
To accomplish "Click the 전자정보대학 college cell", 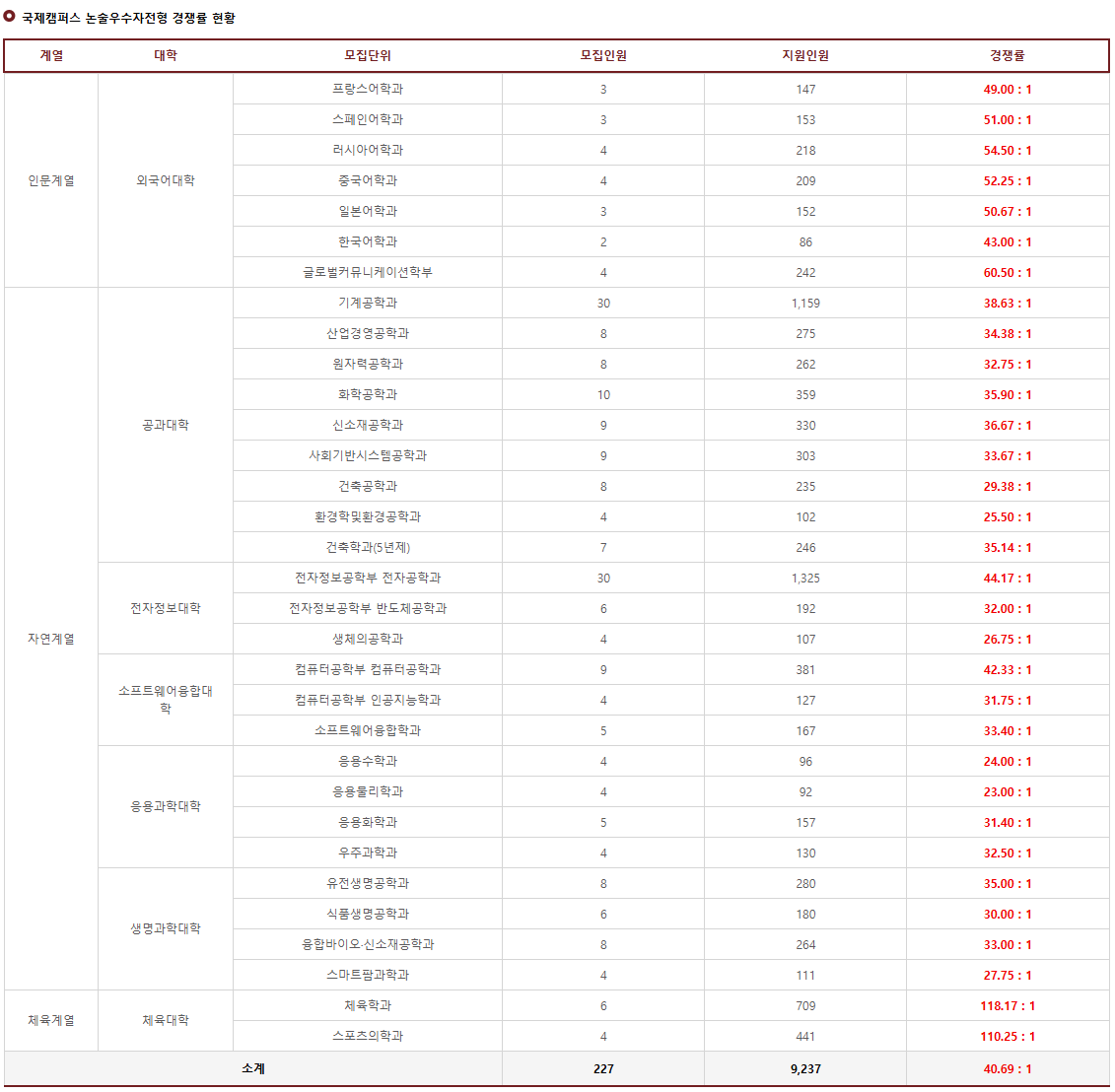I will pos(166,608).
